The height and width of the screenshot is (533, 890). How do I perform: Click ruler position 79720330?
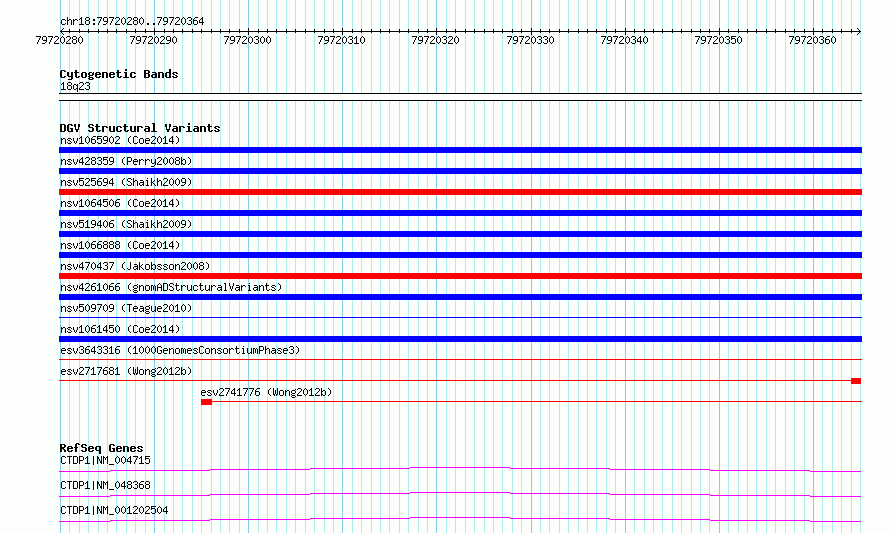click(530, 40)
